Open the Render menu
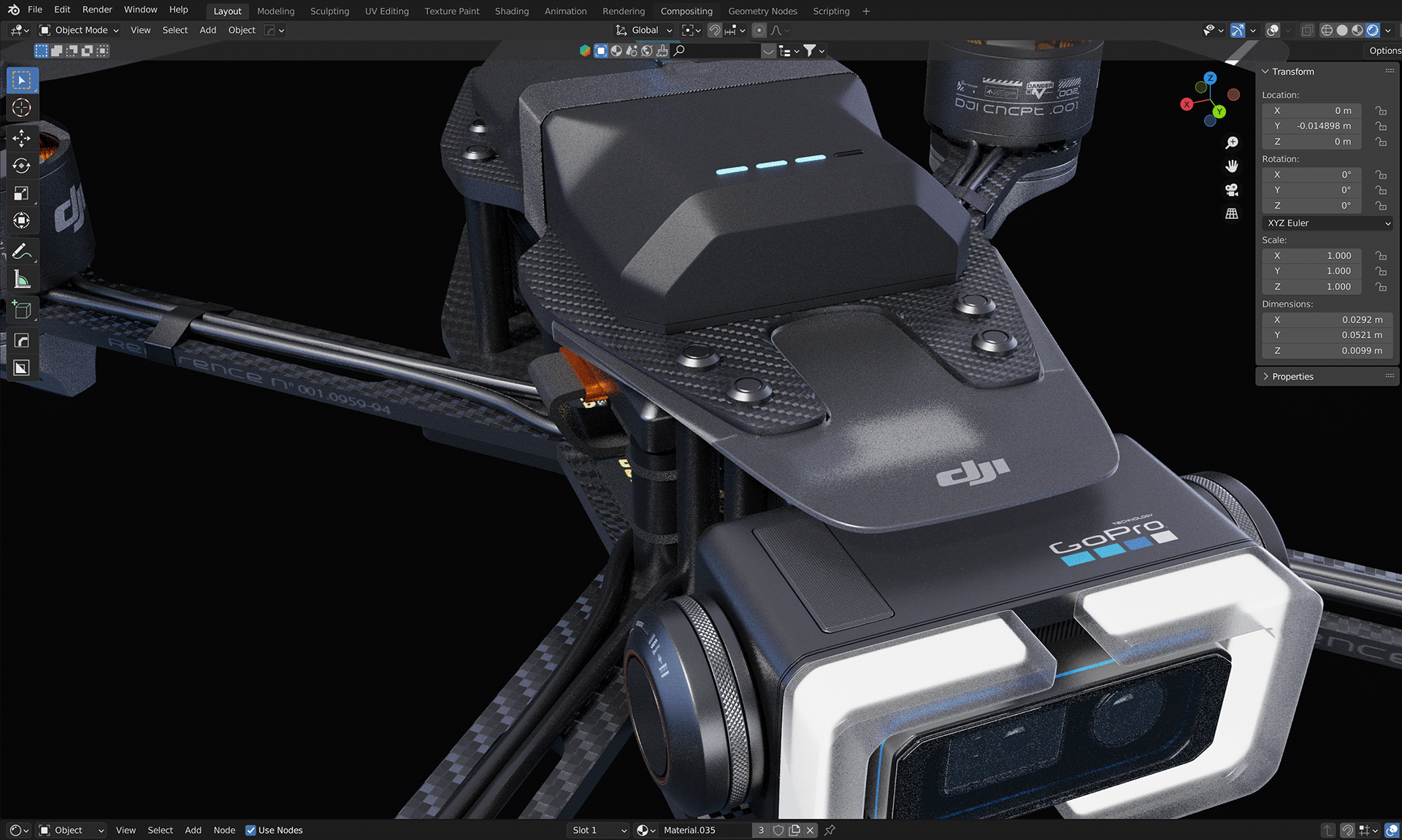Viewport: 1402px width, 840px height. click(97, 9)
